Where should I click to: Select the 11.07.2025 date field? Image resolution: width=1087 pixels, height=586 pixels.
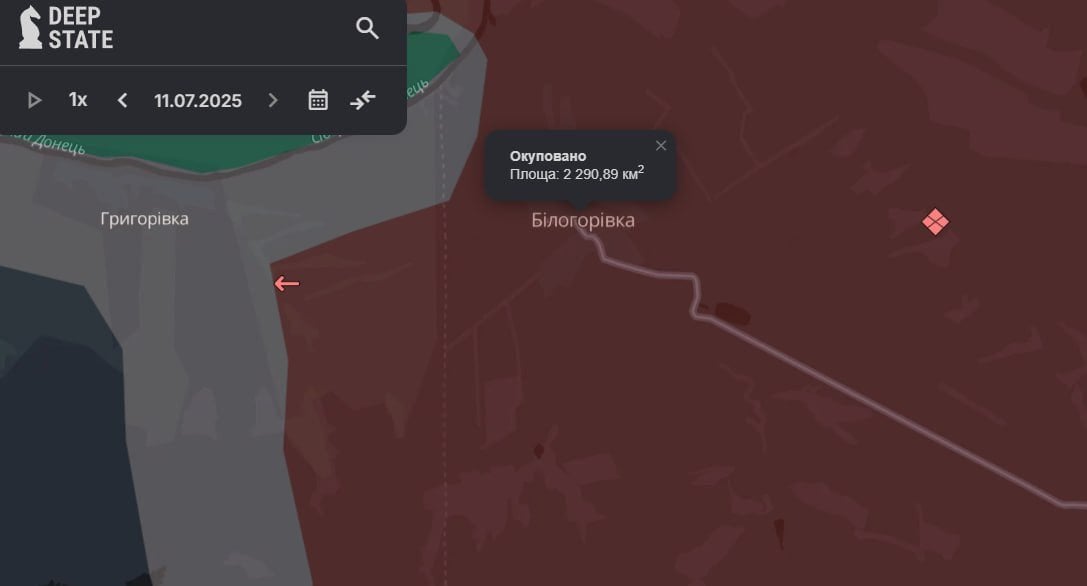[x=198, y=101]
